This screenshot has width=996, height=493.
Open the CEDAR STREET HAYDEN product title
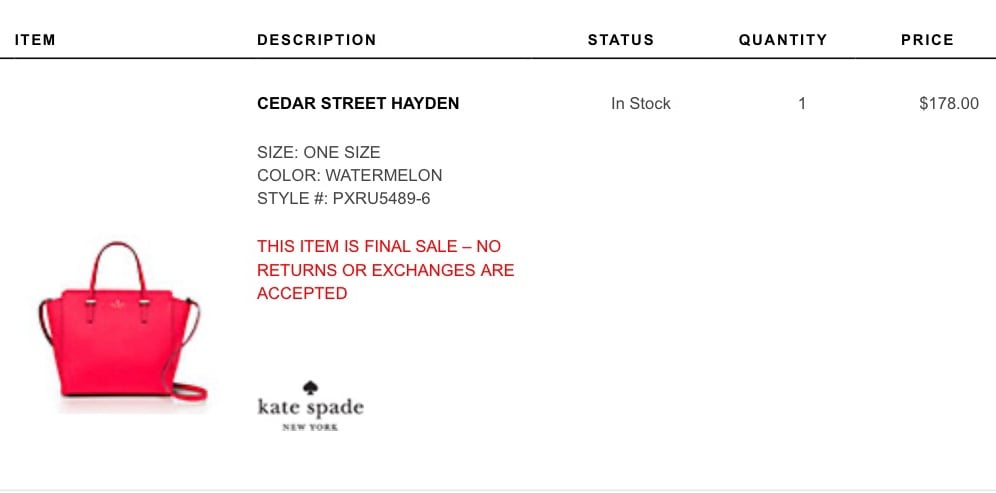pyautogui.click(x=358, y=104)
